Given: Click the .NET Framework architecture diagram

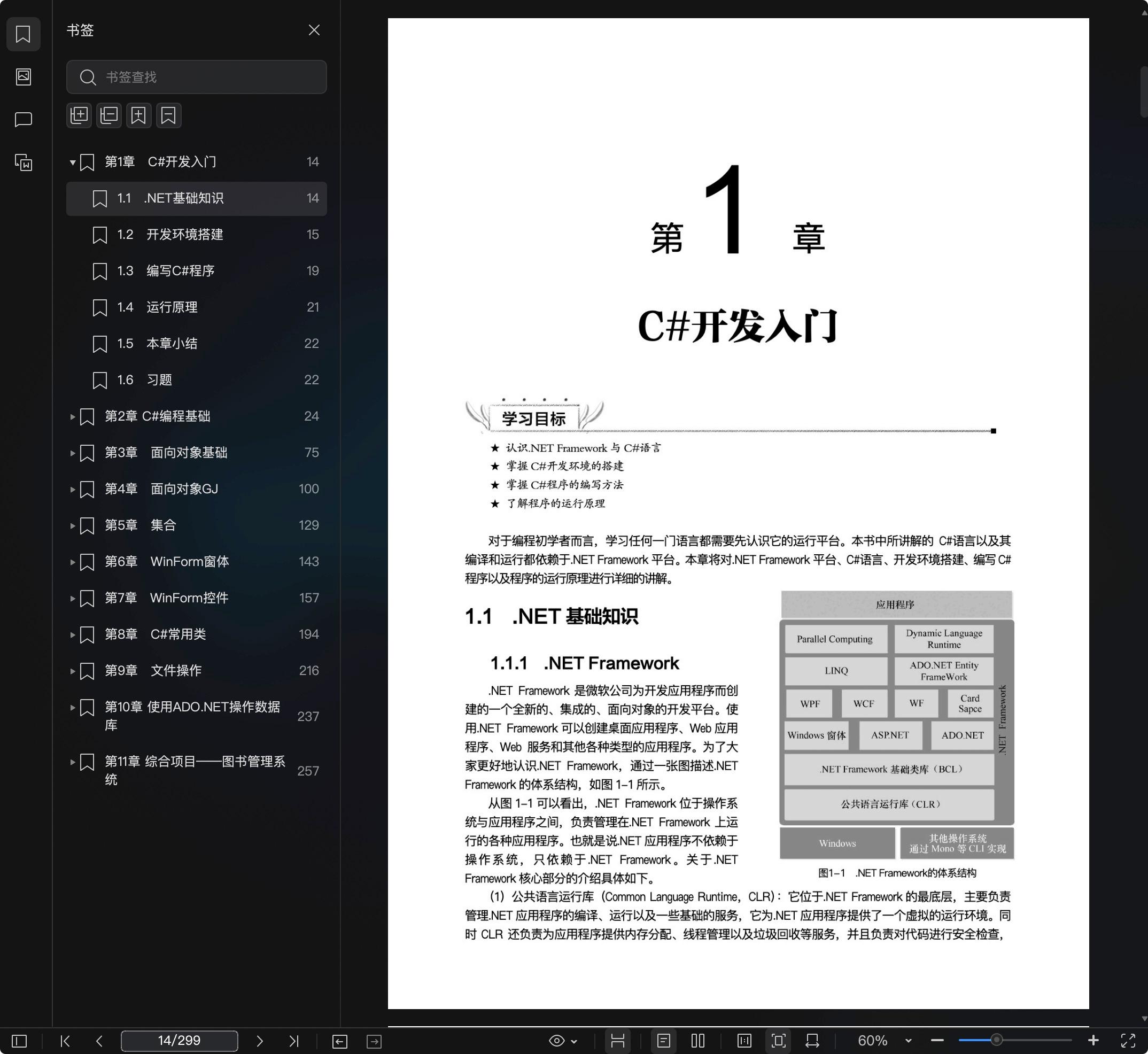Looking at the screenshot, I should tap(896, 725).
